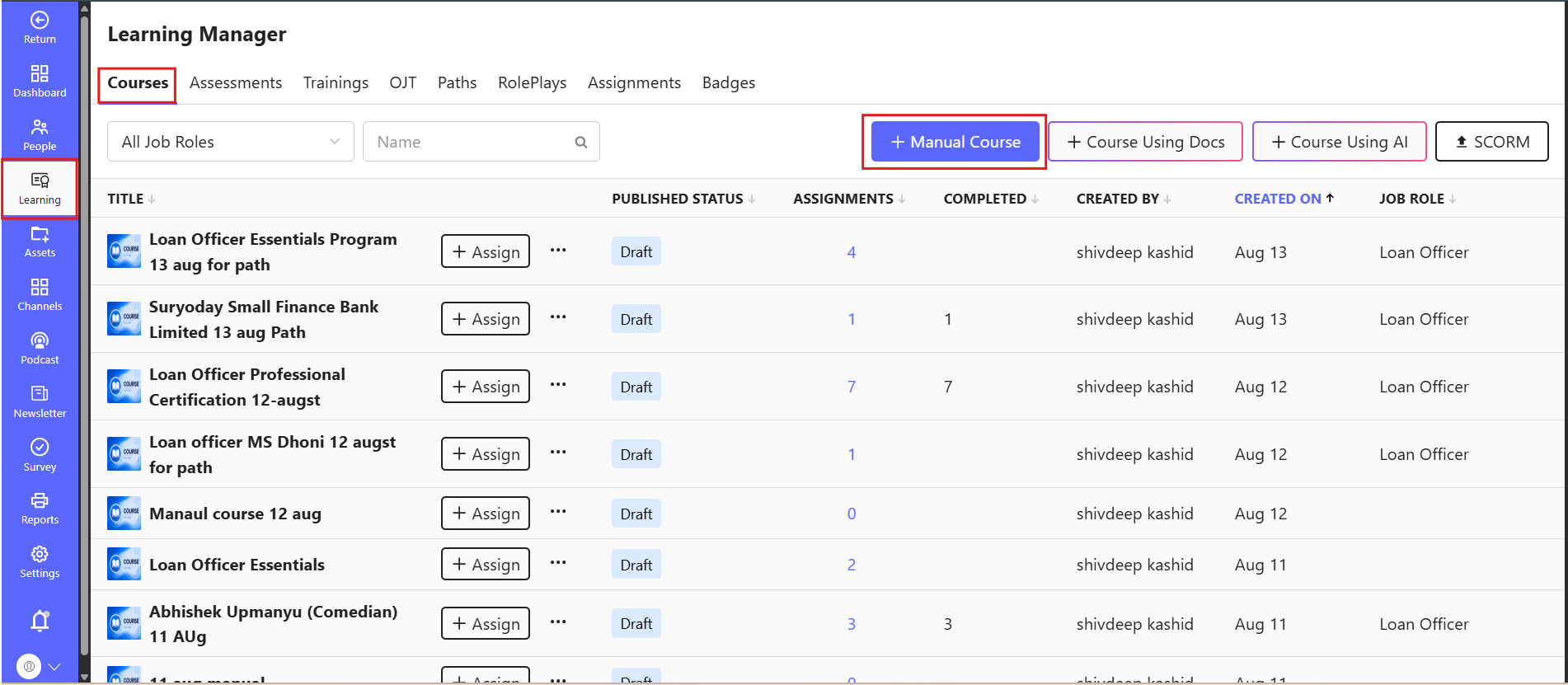Go to People in the sidebar
The width and height of the screenshot is (1568, 685).
pos(40,134)
